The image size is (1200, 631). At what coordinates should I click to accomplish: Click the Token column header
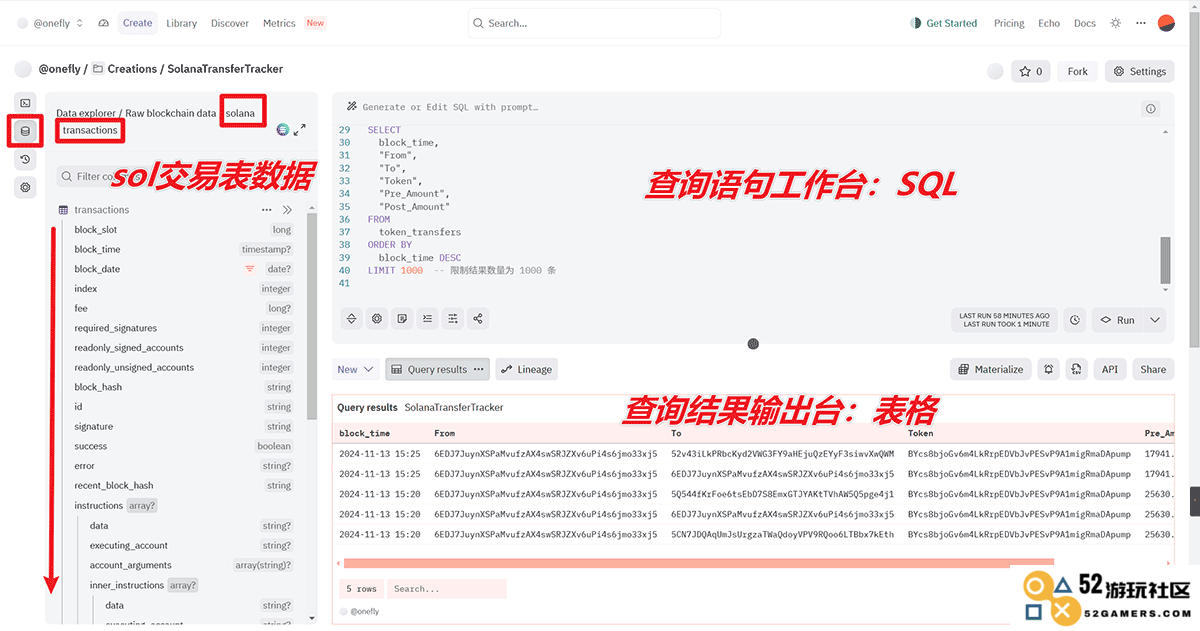point(920,433)
